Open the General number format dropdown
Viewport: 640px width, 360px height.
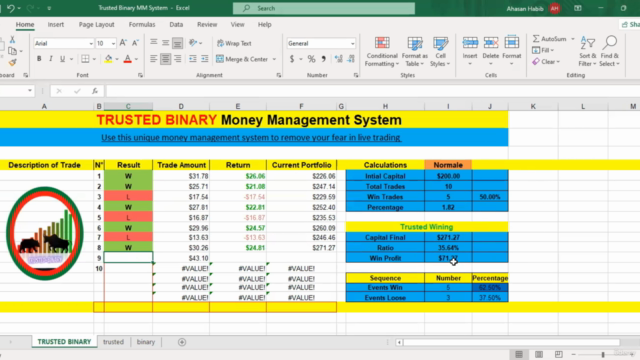(x=352, y=43)
